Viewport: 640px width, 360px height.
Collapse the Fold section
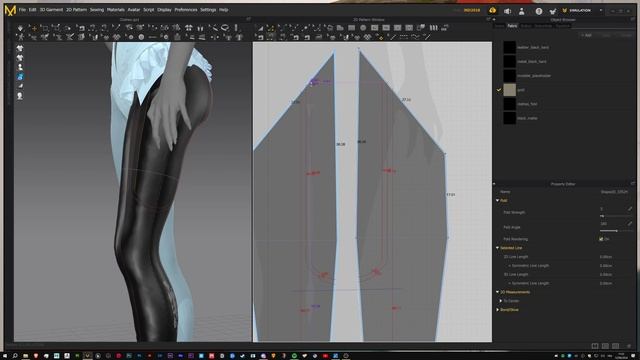(x=498, y=200)
